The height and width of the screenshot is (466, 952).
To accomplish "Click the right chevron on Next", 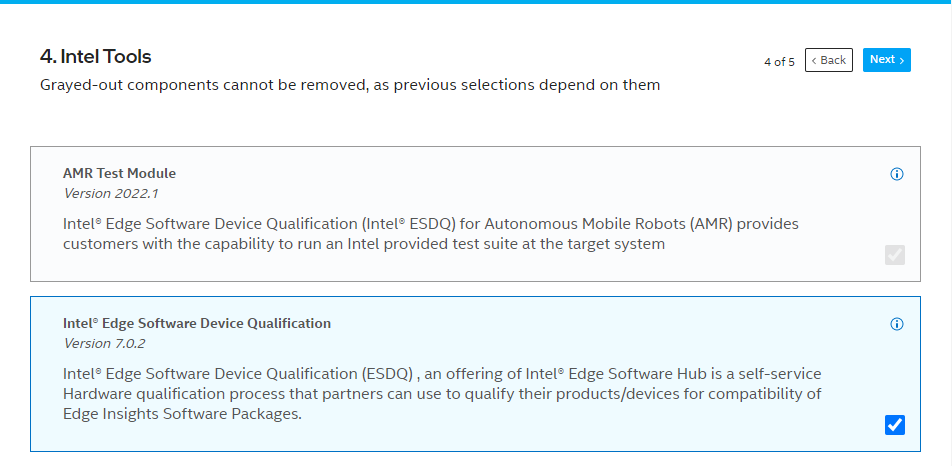I will pyautogui.click(x=902, y=60).
